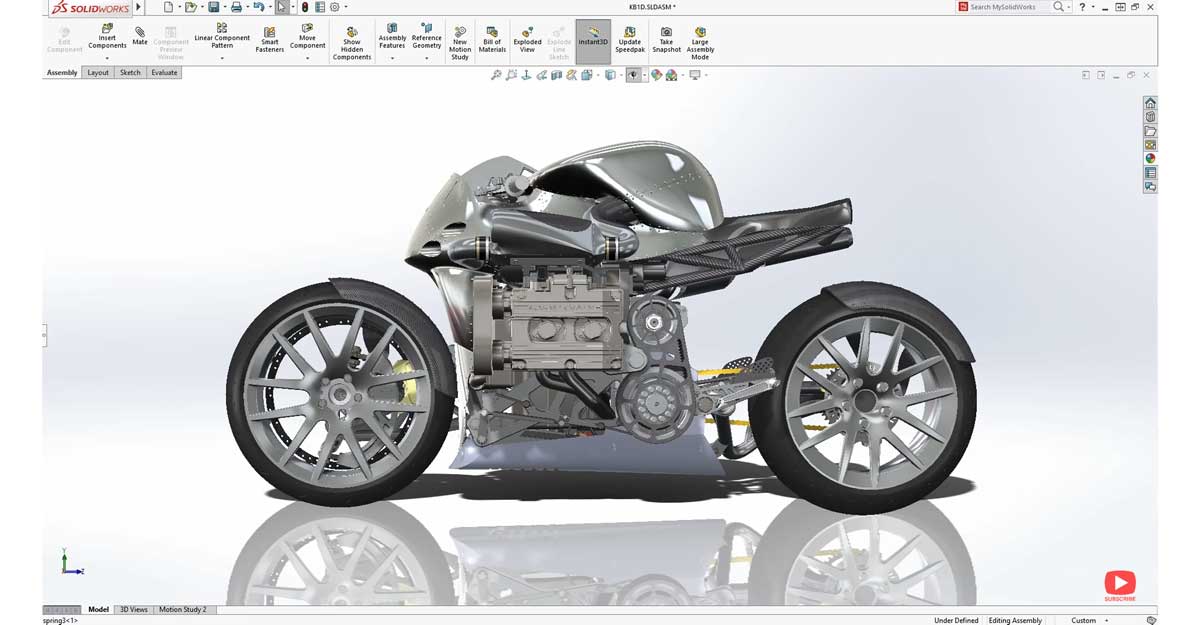Open the Smart Fasteners tool
This screenshot has width=1200, height=625.
(x=270, y=39)
